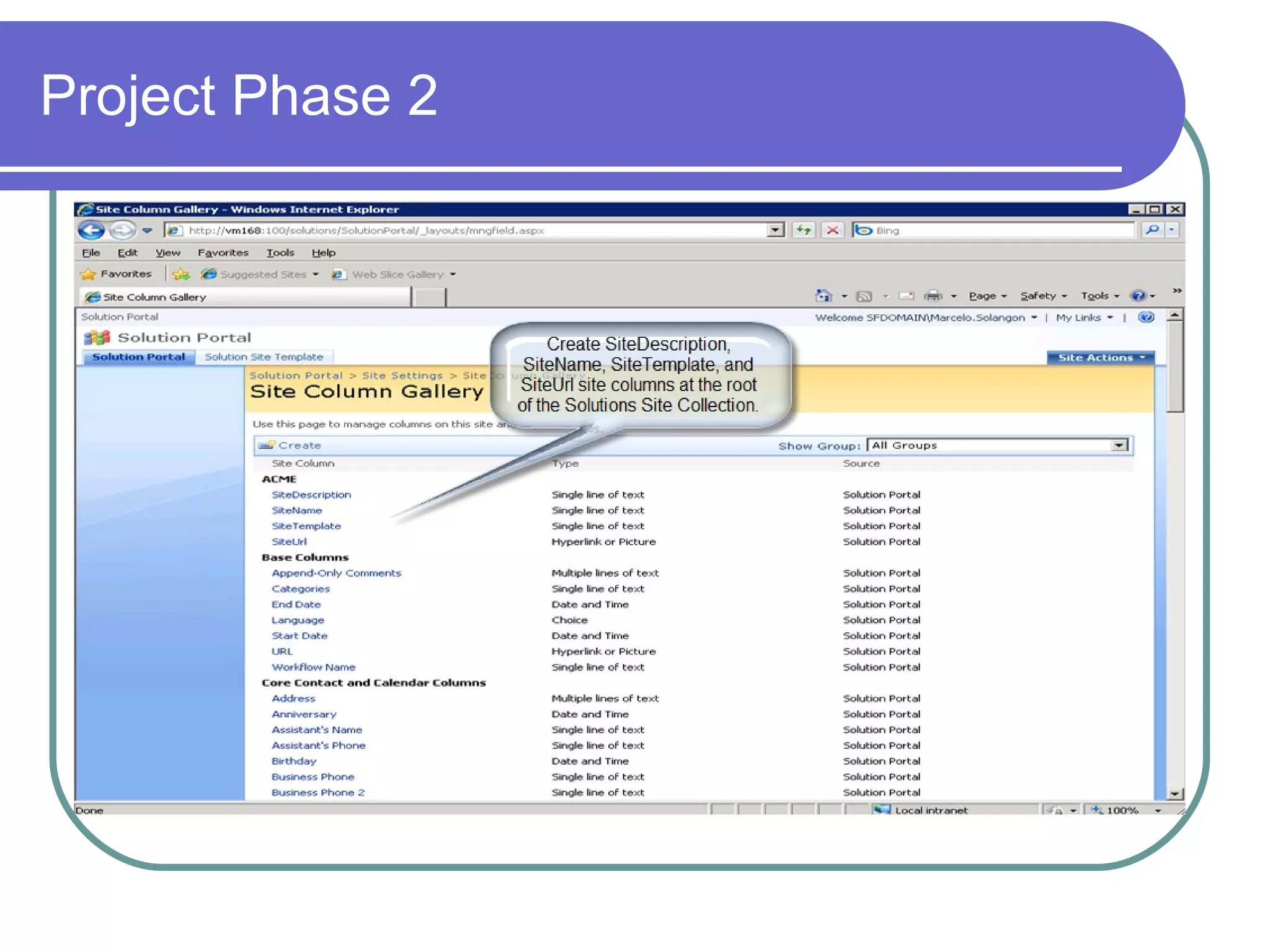Image resolution: width=1270 pixels, height=952 pixels.
Task: Click the Refresh page icon
Action: (804, 230)
